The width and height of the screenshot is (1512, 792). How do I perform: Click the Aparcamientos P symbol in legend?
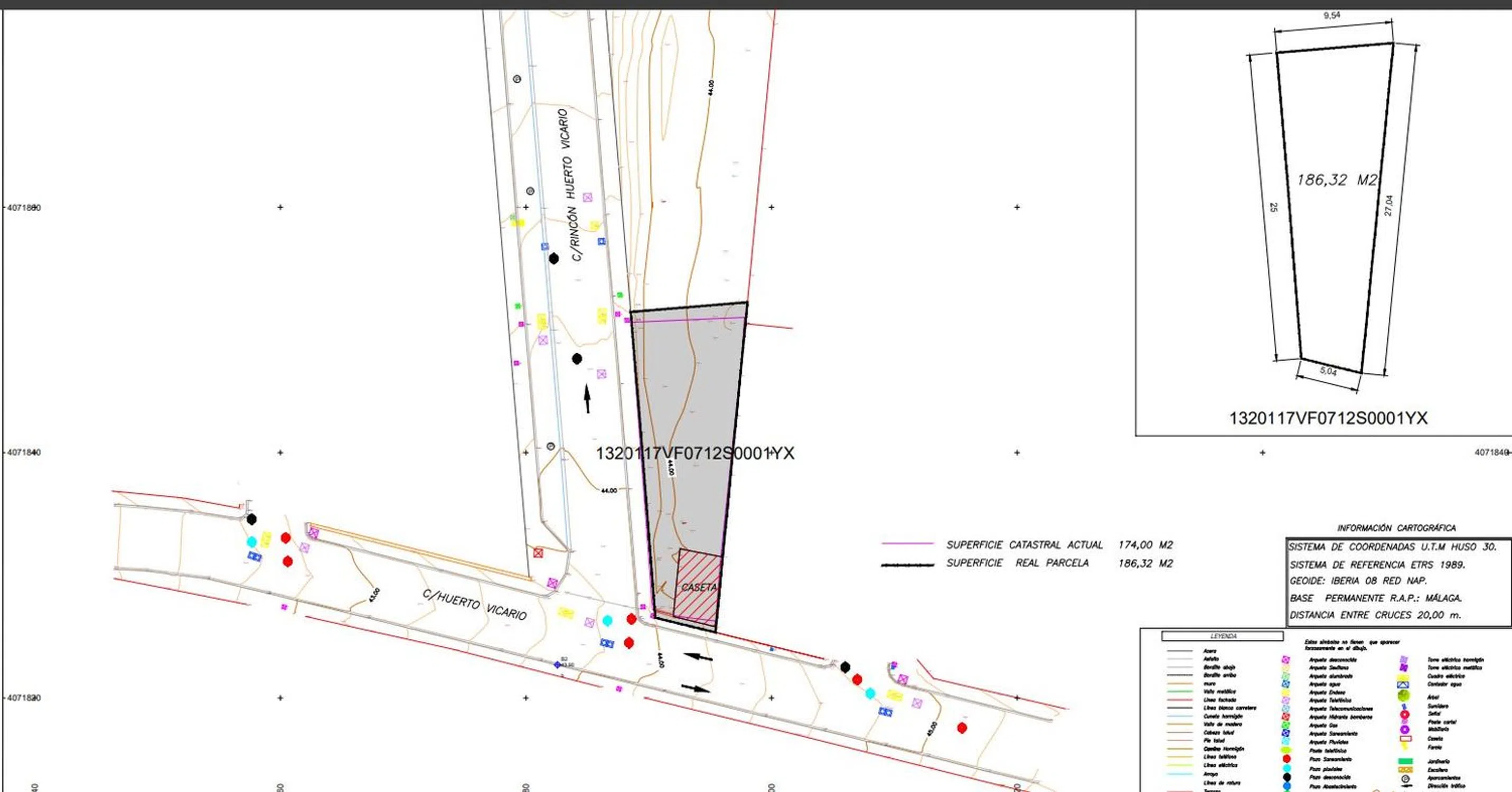point(1405,778)
